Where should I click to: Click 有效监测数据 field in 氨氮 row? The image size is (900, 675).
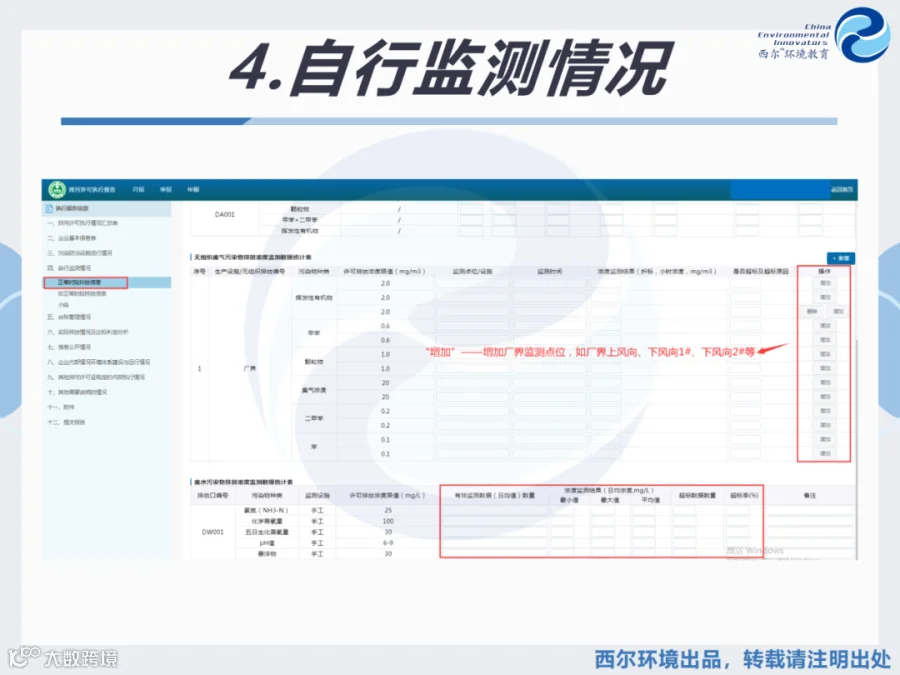pos(494,510)
